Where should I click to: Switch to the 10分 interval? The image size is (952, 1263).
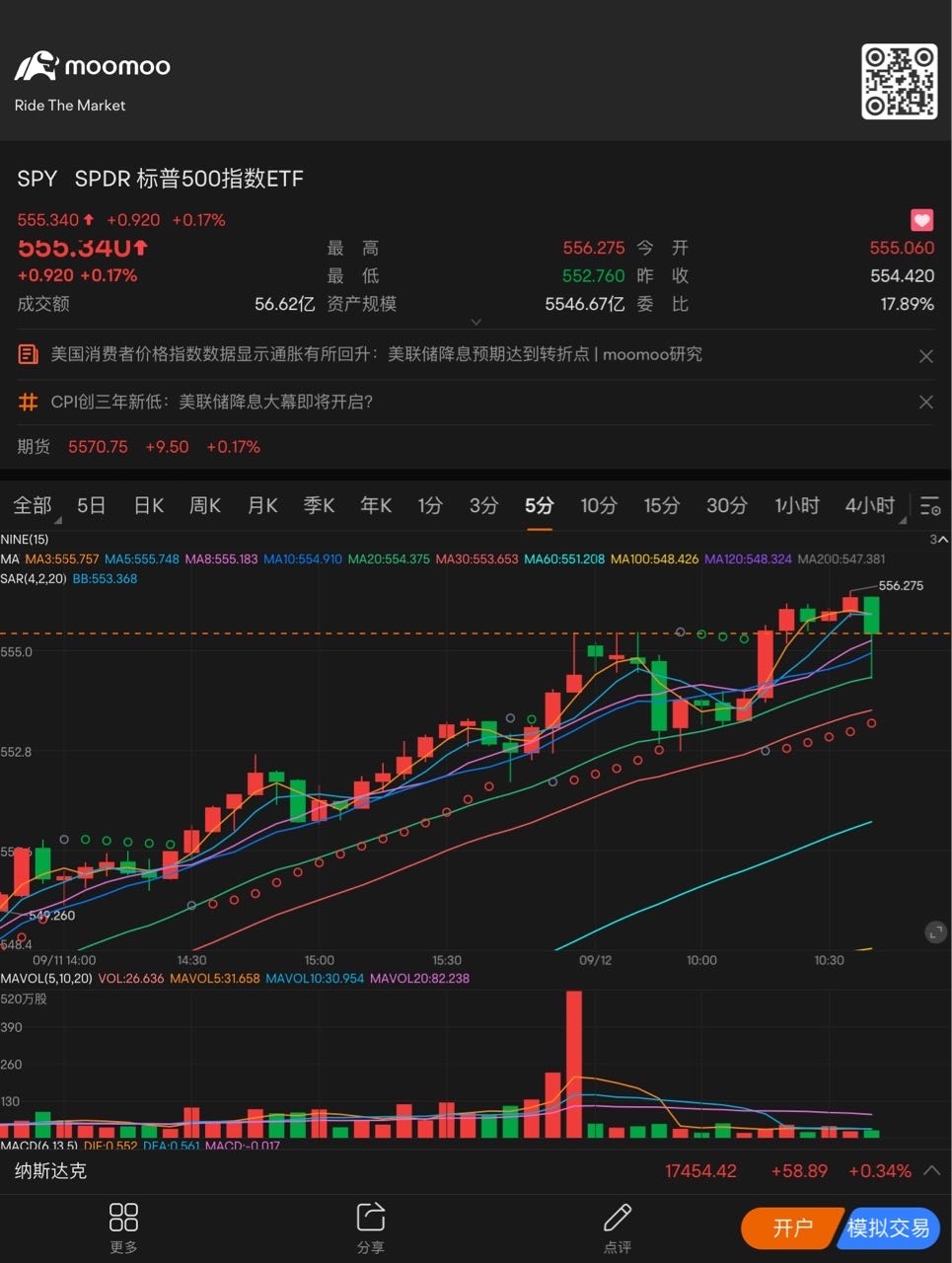click(x=599, y=505)
